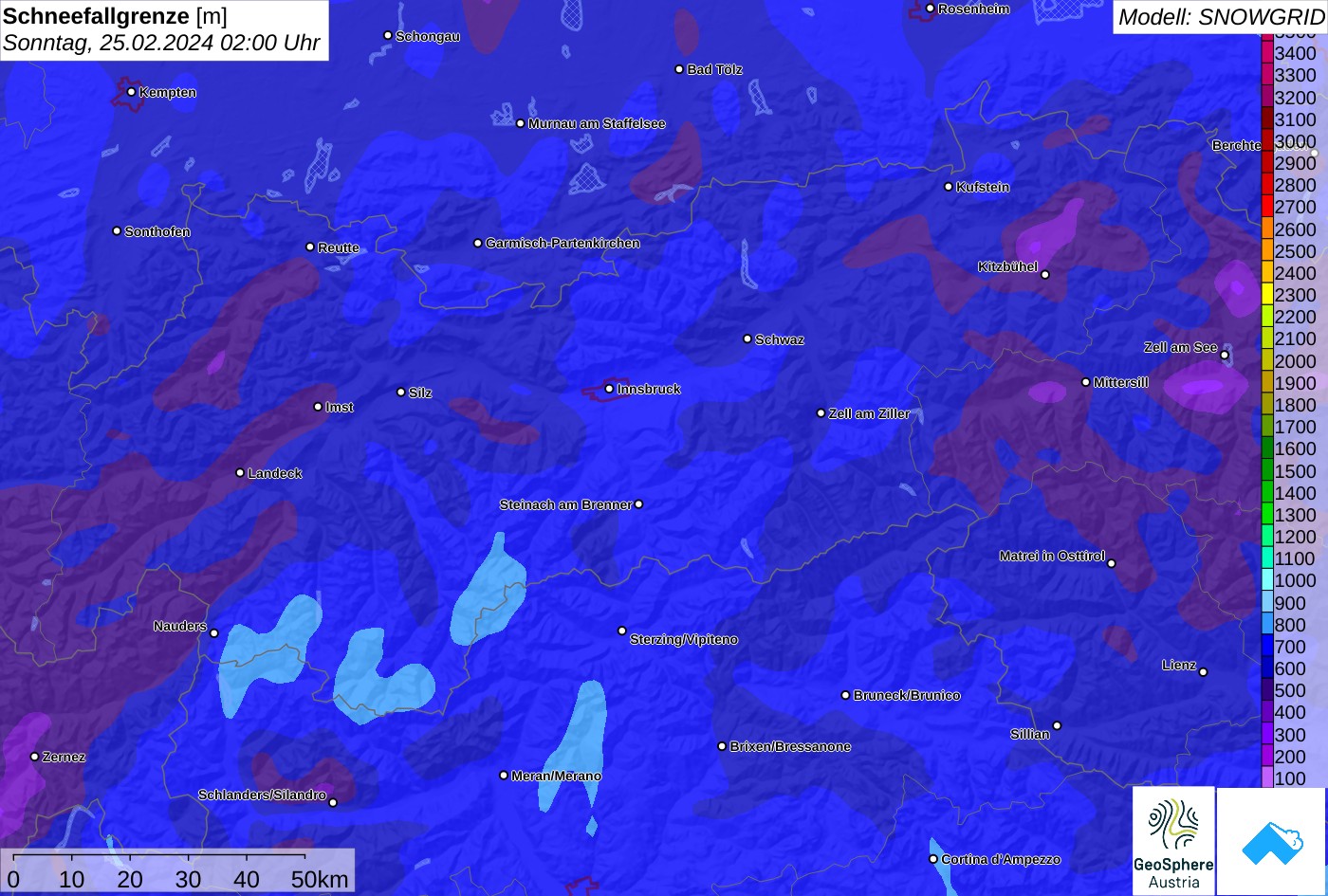Click the GeoSphere Austria logo
This screenshot has width=1328, height=896.
(1173, 841)
